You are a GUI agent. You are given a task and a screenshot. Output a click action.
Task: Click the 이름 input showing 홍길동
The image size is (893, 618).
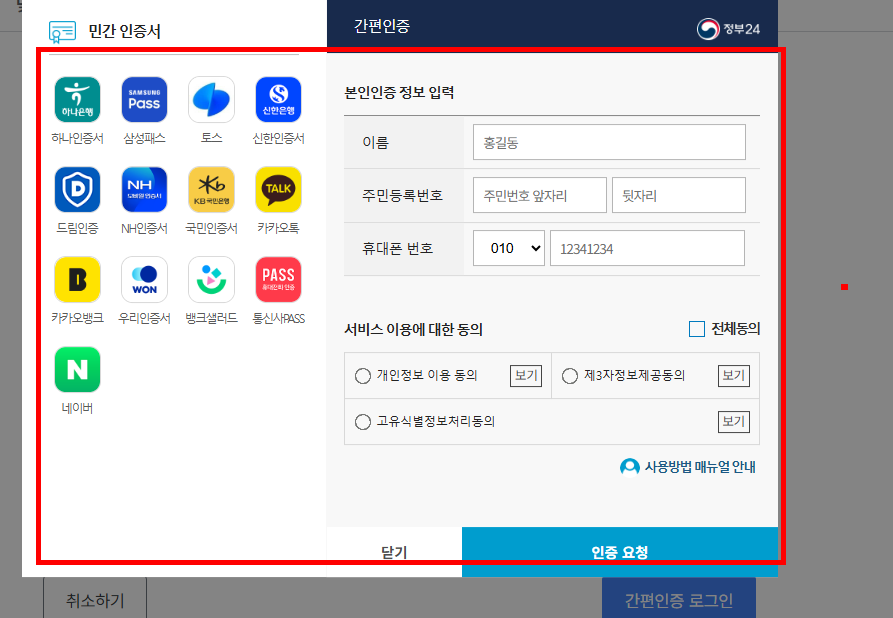[x=609, y=142]
